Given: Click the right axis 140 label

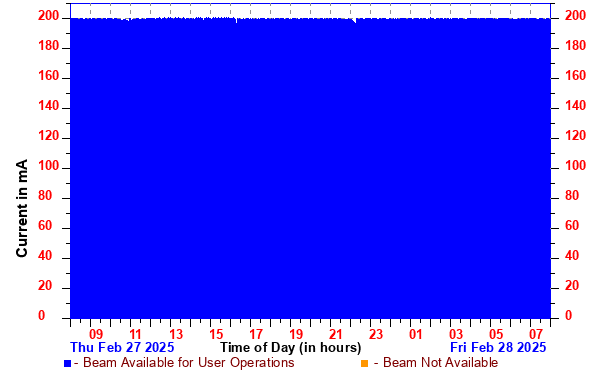Looking at the screenshot, I should click(x=576, y=106).
